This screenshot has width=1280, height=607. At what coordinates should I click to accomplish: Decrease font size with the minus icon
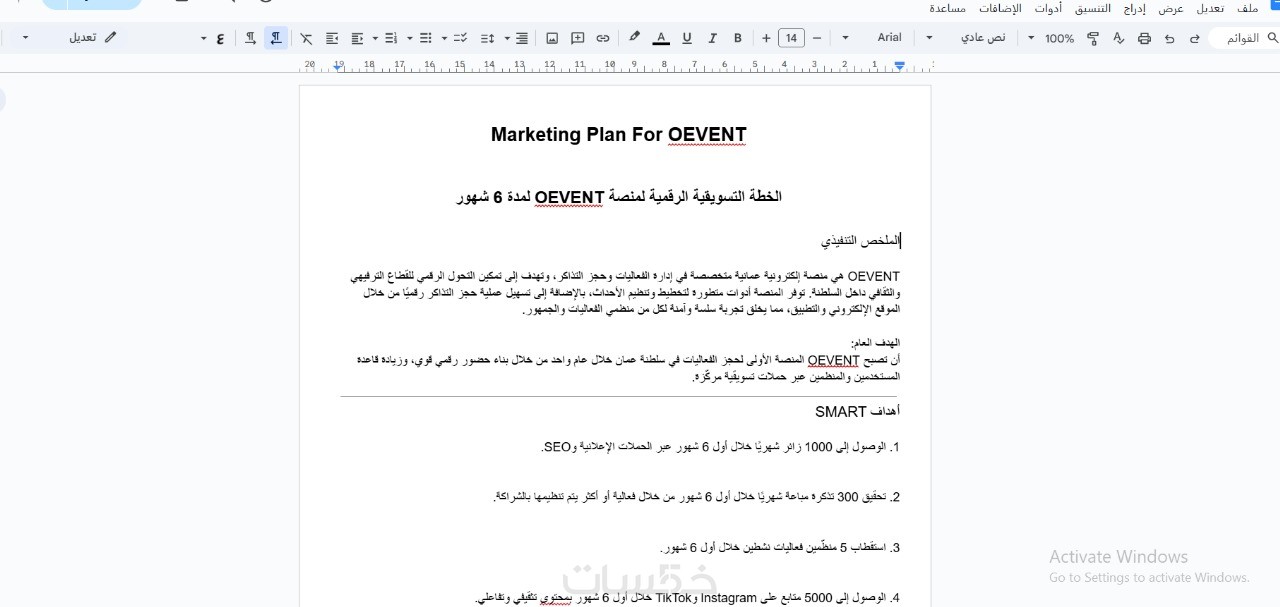(x=817, y=38)
